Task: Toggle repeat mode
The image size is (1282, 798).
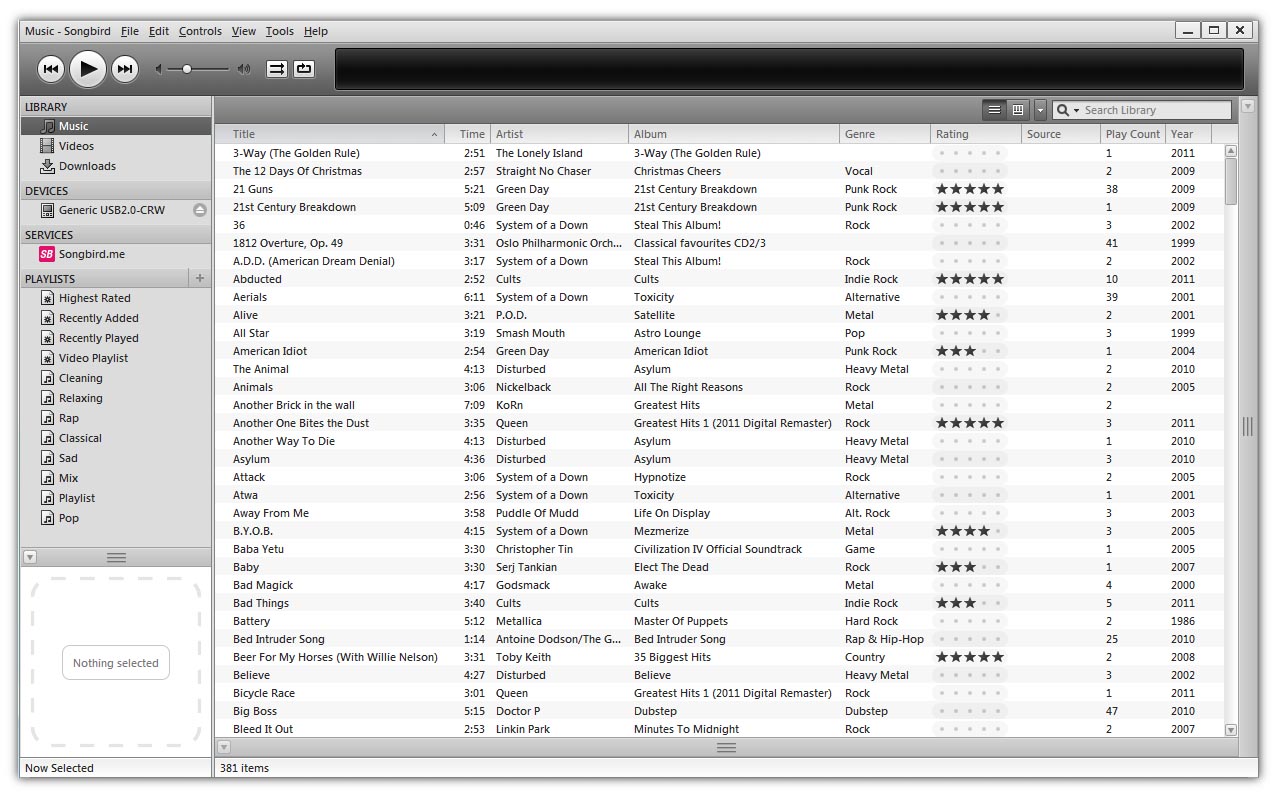Action: (x=304, y=69)
